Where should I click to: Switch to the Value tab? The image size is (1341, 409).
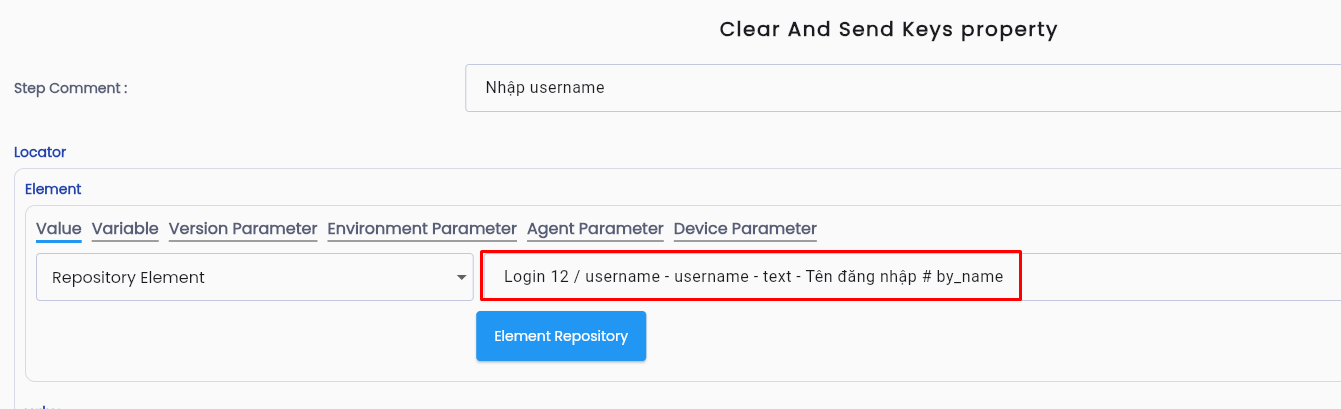(x=58, y=229)
